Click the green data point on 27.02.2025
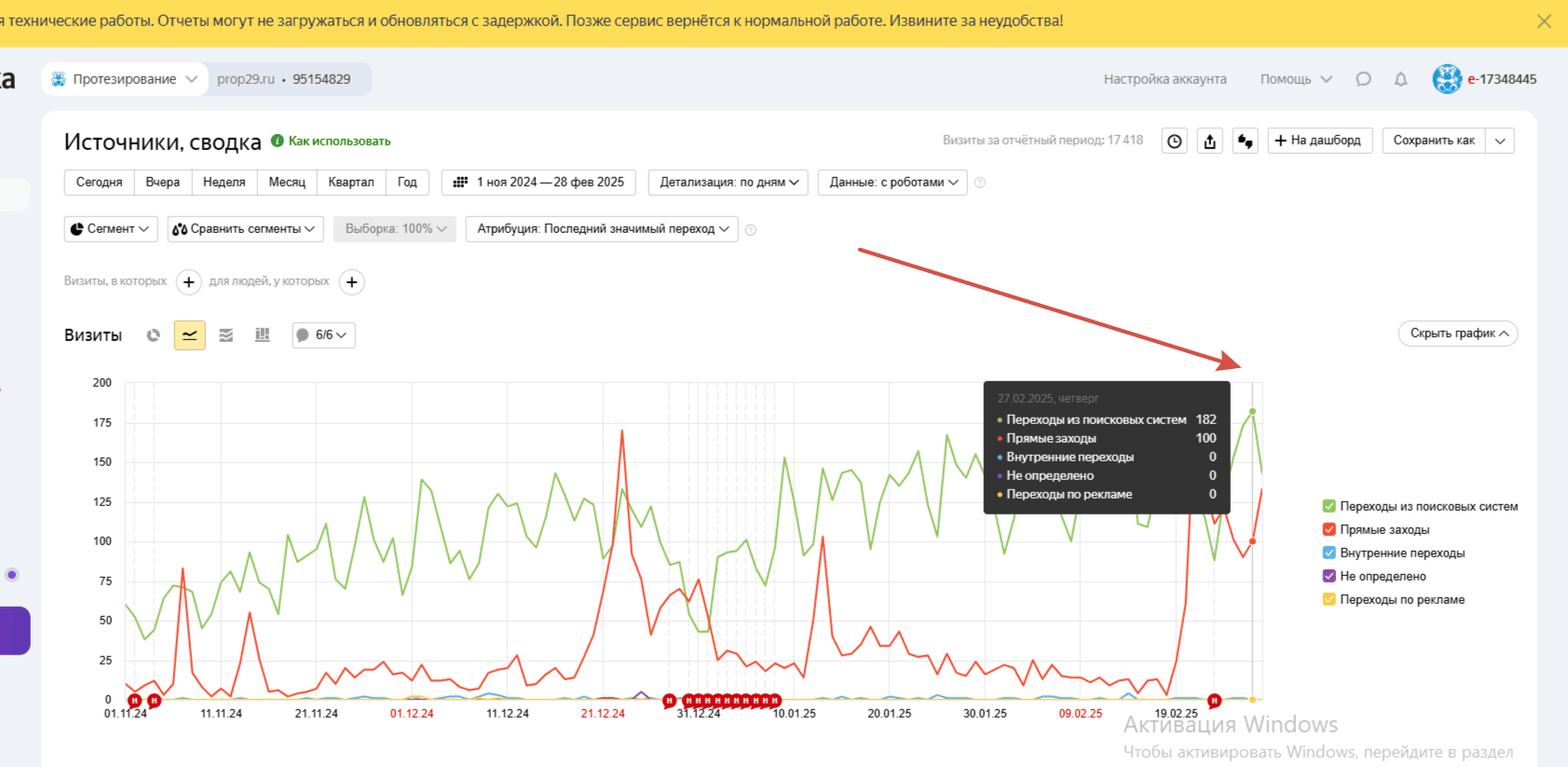 1252,411
